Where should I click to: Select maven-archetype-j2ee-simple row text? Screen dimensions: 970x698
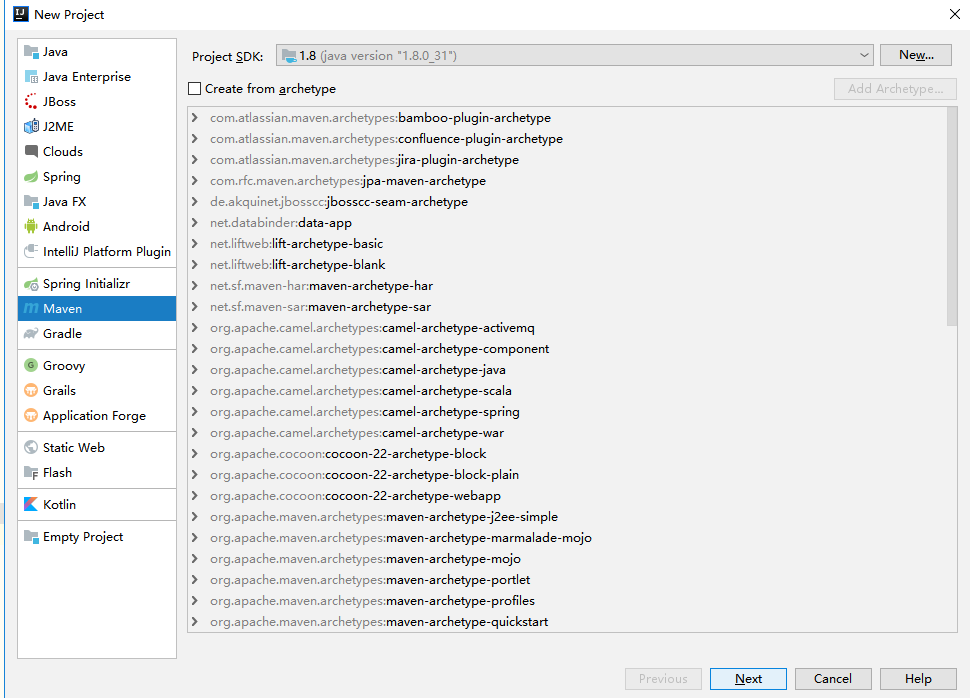[x=384, y=517]
